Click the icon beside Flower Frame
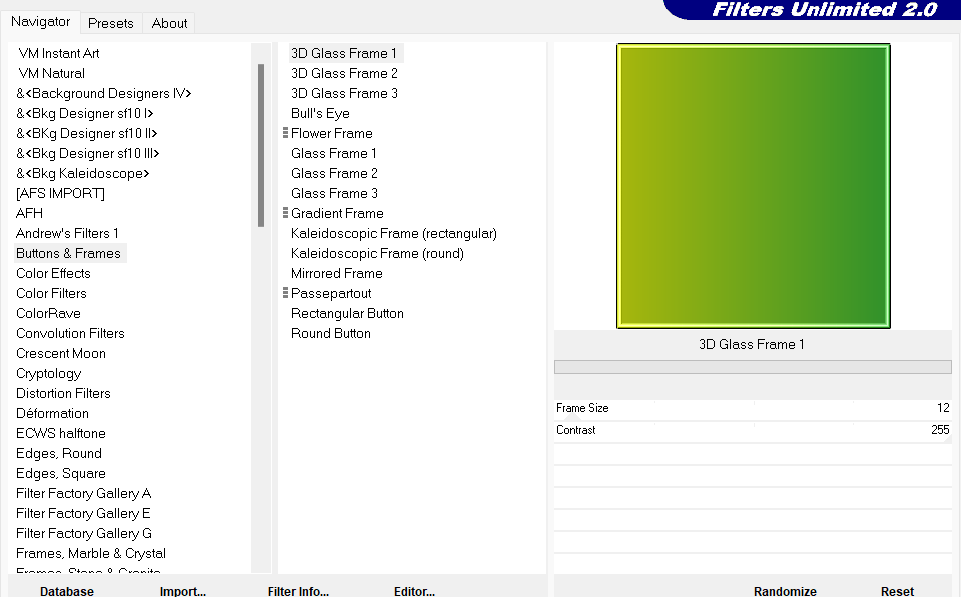 pyautogui.click(x=285, y=133)
